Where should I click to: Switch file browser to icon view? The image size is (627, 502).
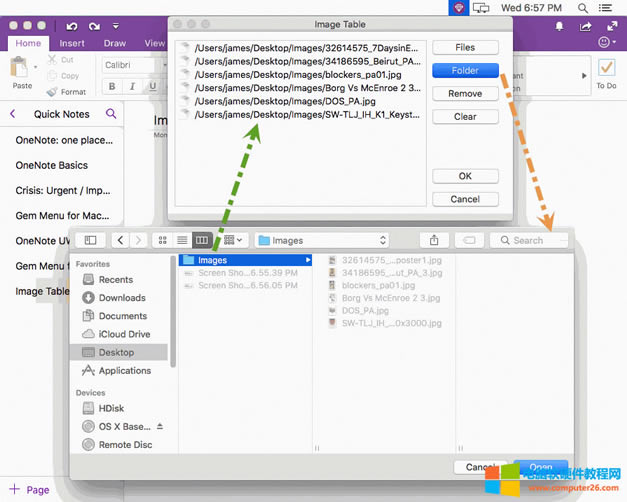[x=163, y=240]
